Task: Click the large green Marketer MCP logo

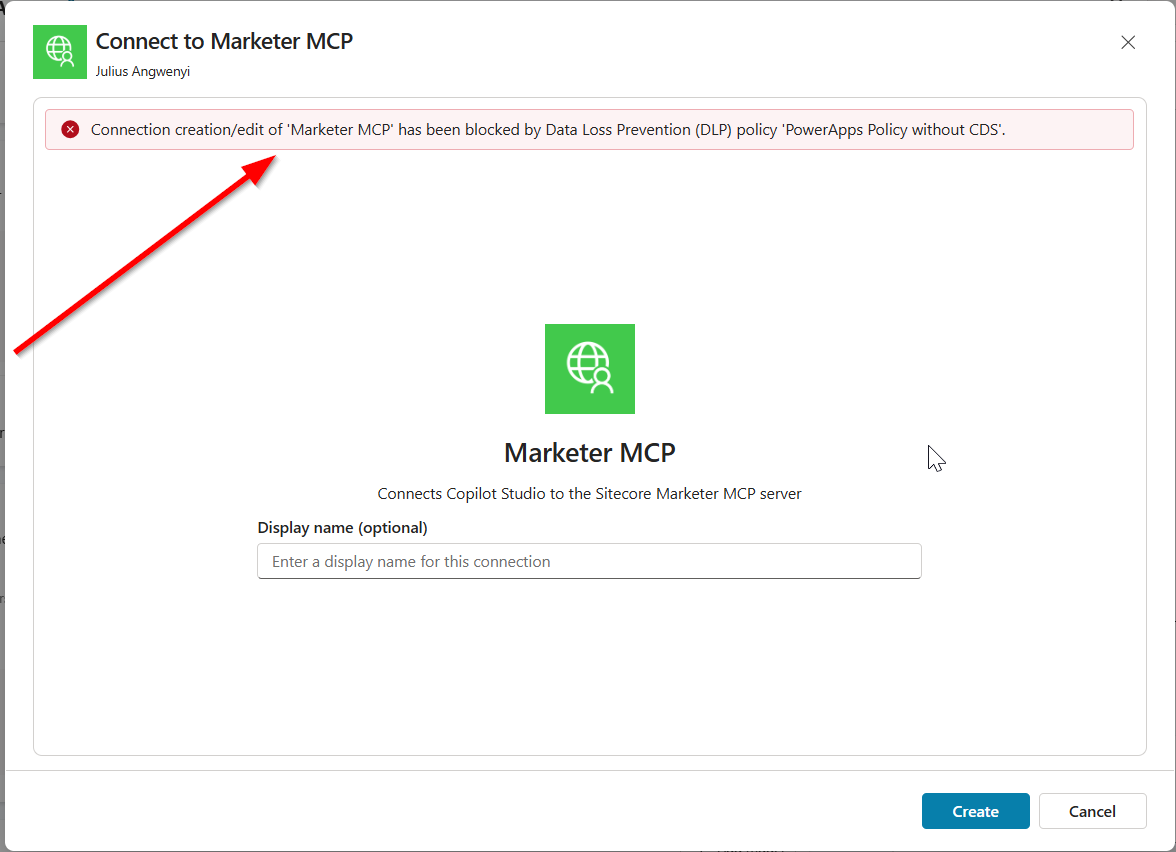Action: click(x=590, y=369)
